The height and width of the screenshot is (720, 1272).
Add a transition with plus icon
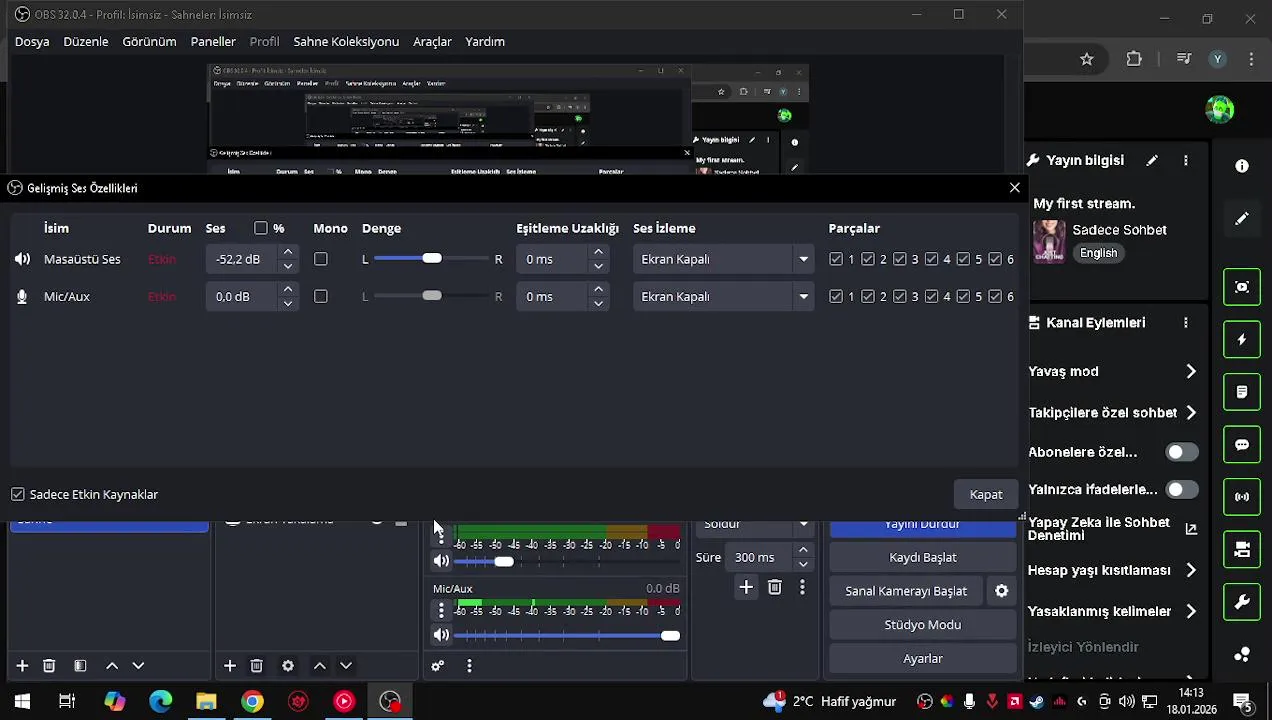tap(746, 588)
